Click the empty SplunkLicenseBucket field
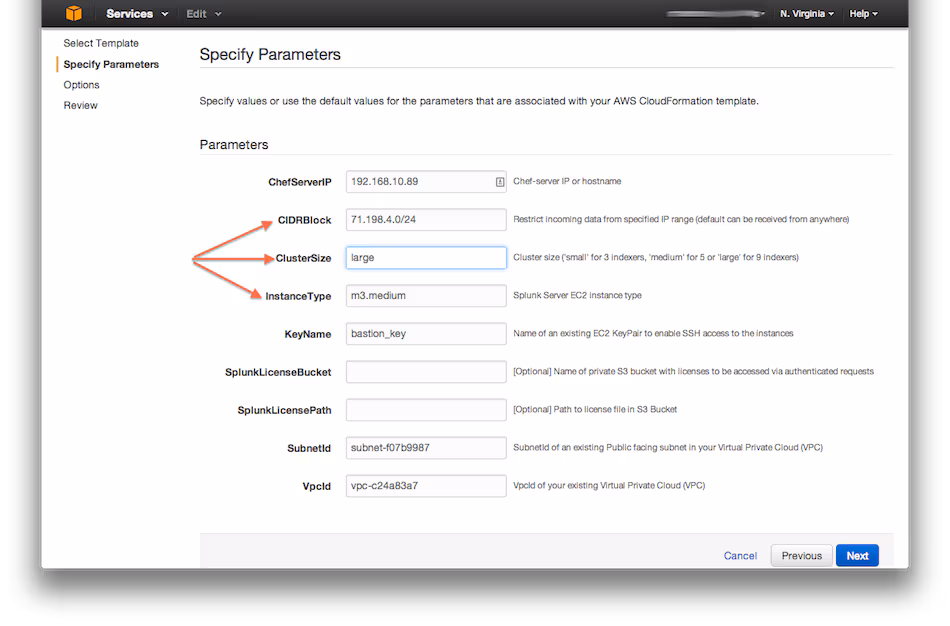 click(425, 371)
